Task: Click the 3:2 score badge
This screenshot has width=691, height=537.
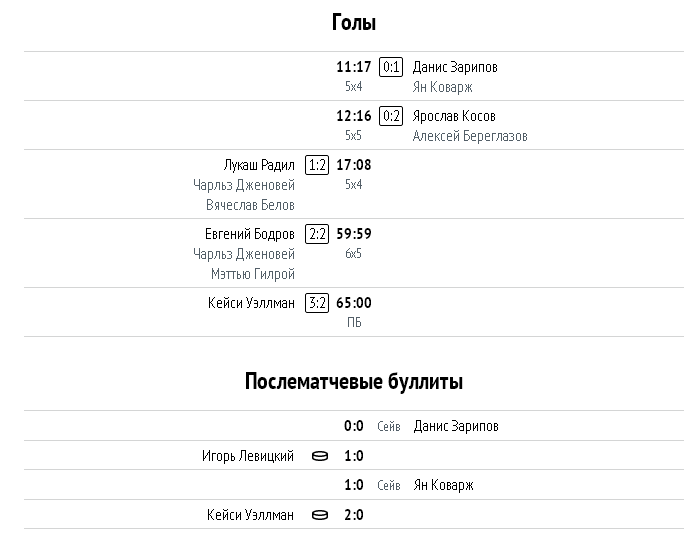Action: [x=317, y=303]
